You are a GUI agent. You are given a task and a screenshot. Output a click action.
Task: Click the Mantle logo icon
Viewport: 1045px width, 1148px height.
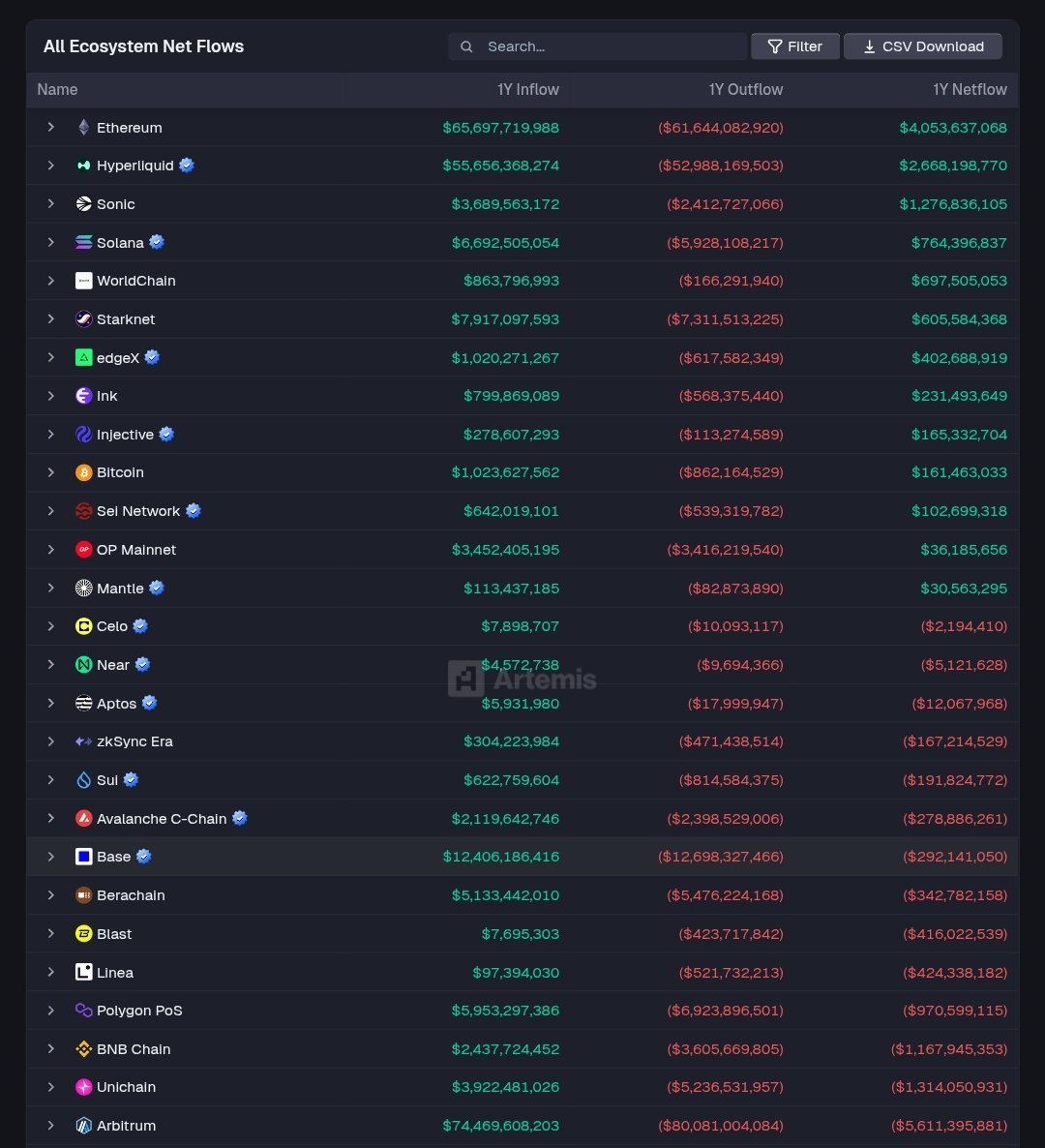83,588
